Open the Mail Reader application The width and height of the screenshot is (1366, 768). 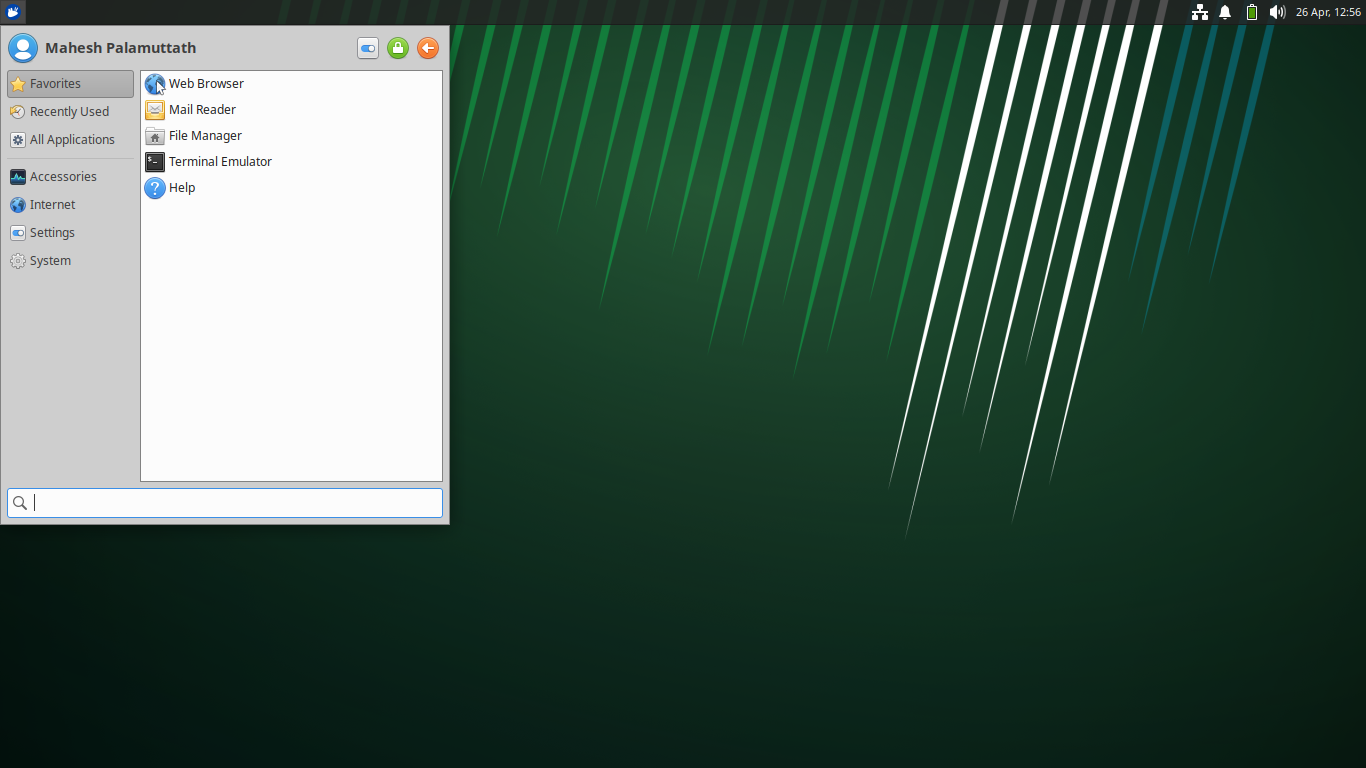click(203, 110)
